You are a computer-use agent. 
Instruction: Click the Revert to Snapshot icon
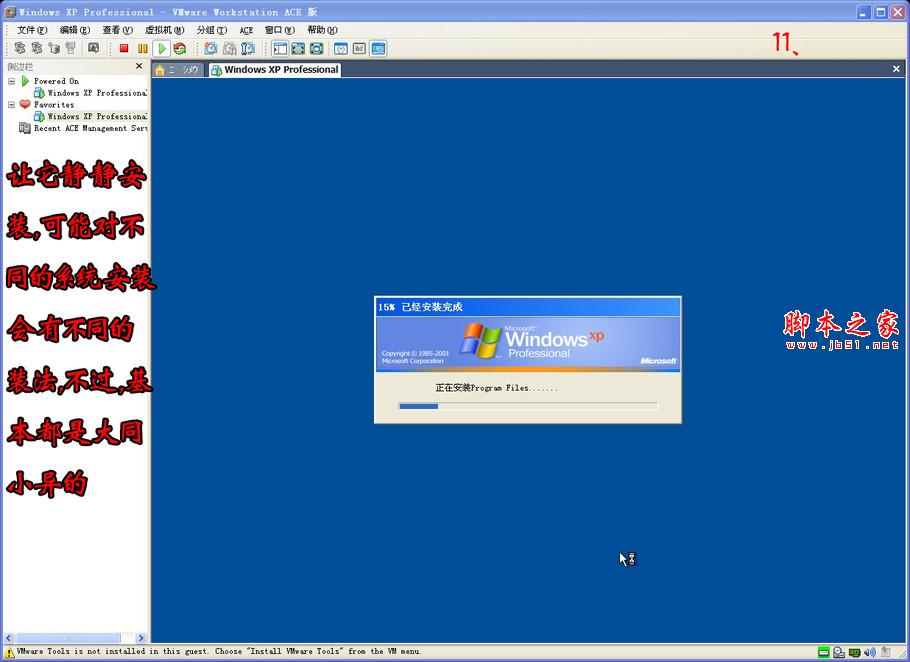click(230, 49)
